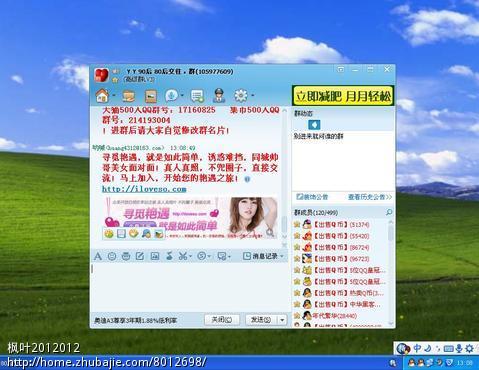Screen dimensions: 479x370
Task: Use the screenshot scissors tool
Action: tap(183, 256)
